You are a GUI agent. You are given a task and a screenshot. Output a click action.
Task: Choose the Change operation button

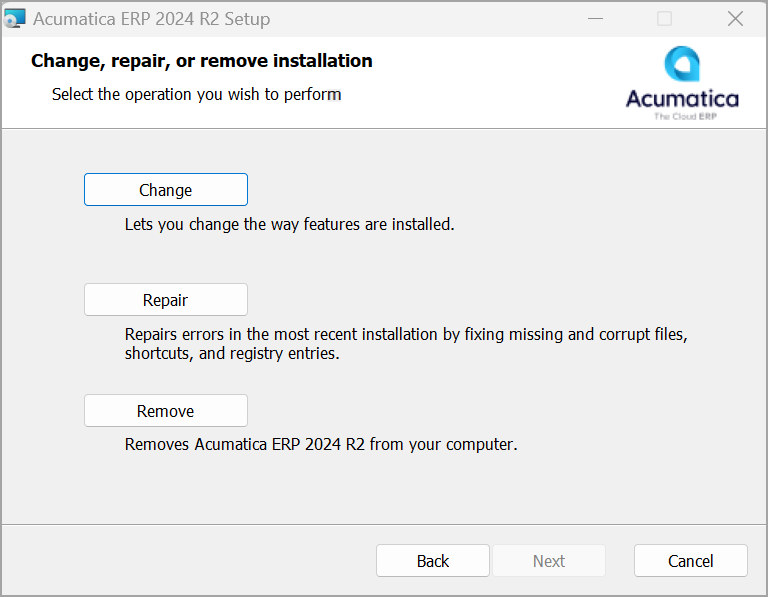(166, 190)
